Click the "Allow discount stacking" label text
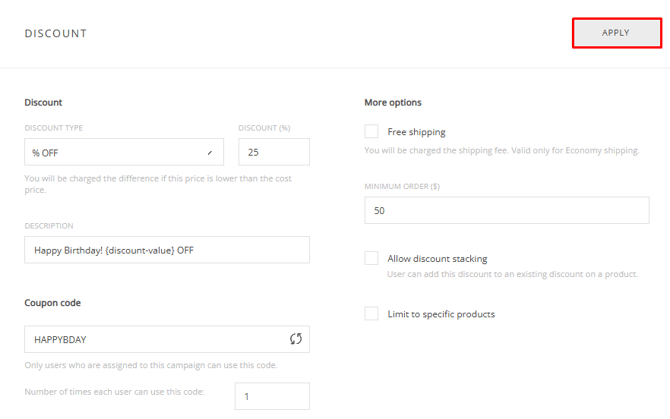This screenshot has width=670, height=419. pyautogui.click(x=437, y=259)
